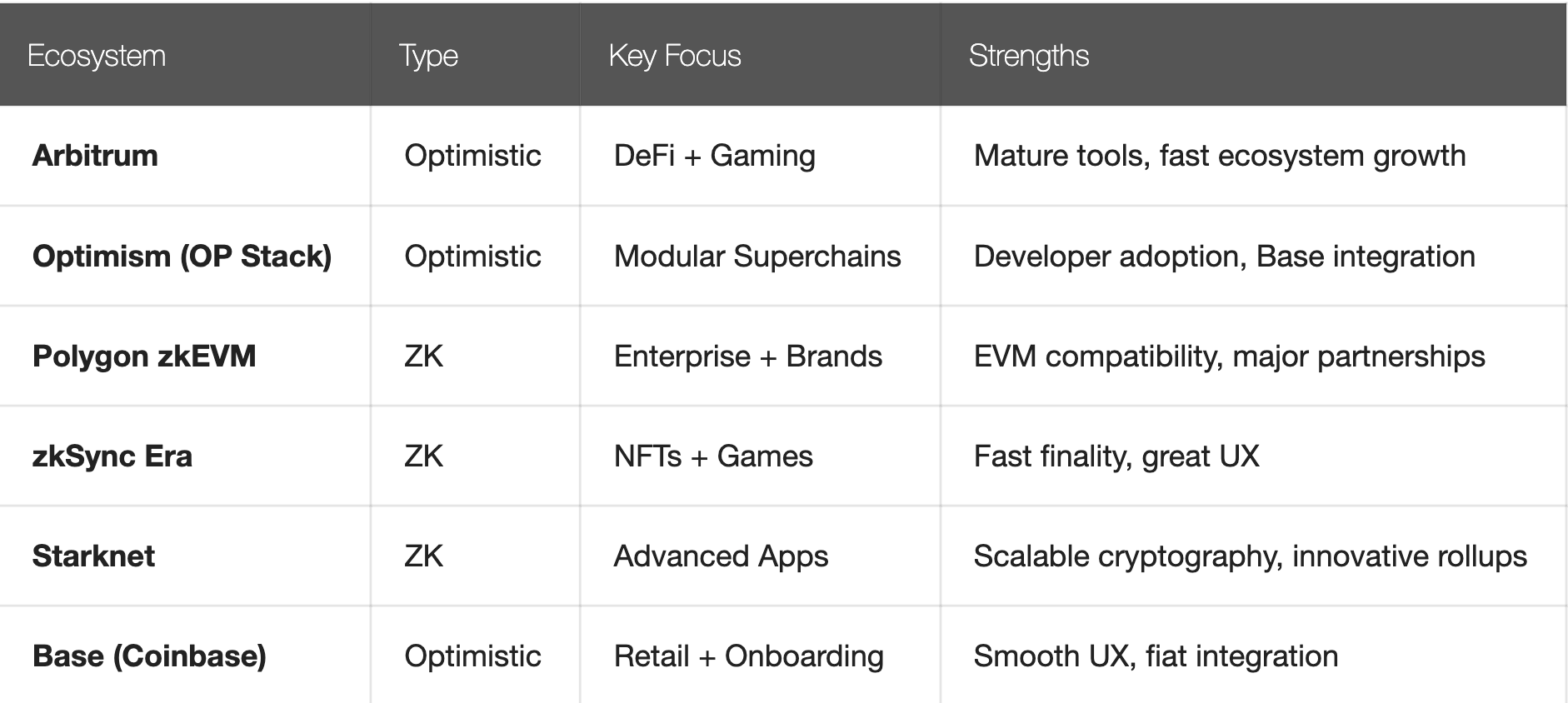Click the Arbitrum row name cell
Image resolution: width=1568 pixels, height=703 pixels.
coord(95,156)
